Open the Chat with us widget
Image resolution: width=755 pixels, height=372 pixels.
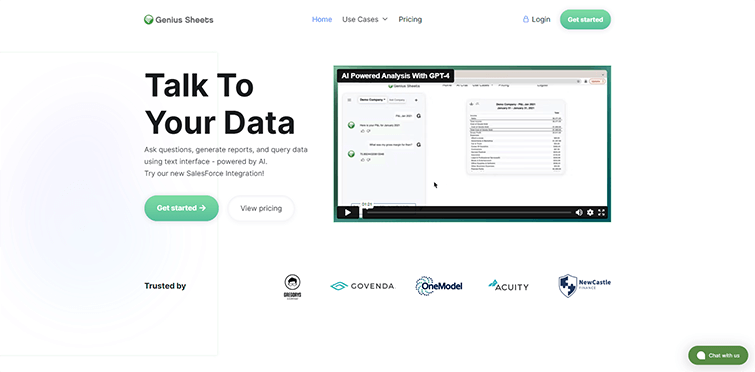tap(718, 355)
